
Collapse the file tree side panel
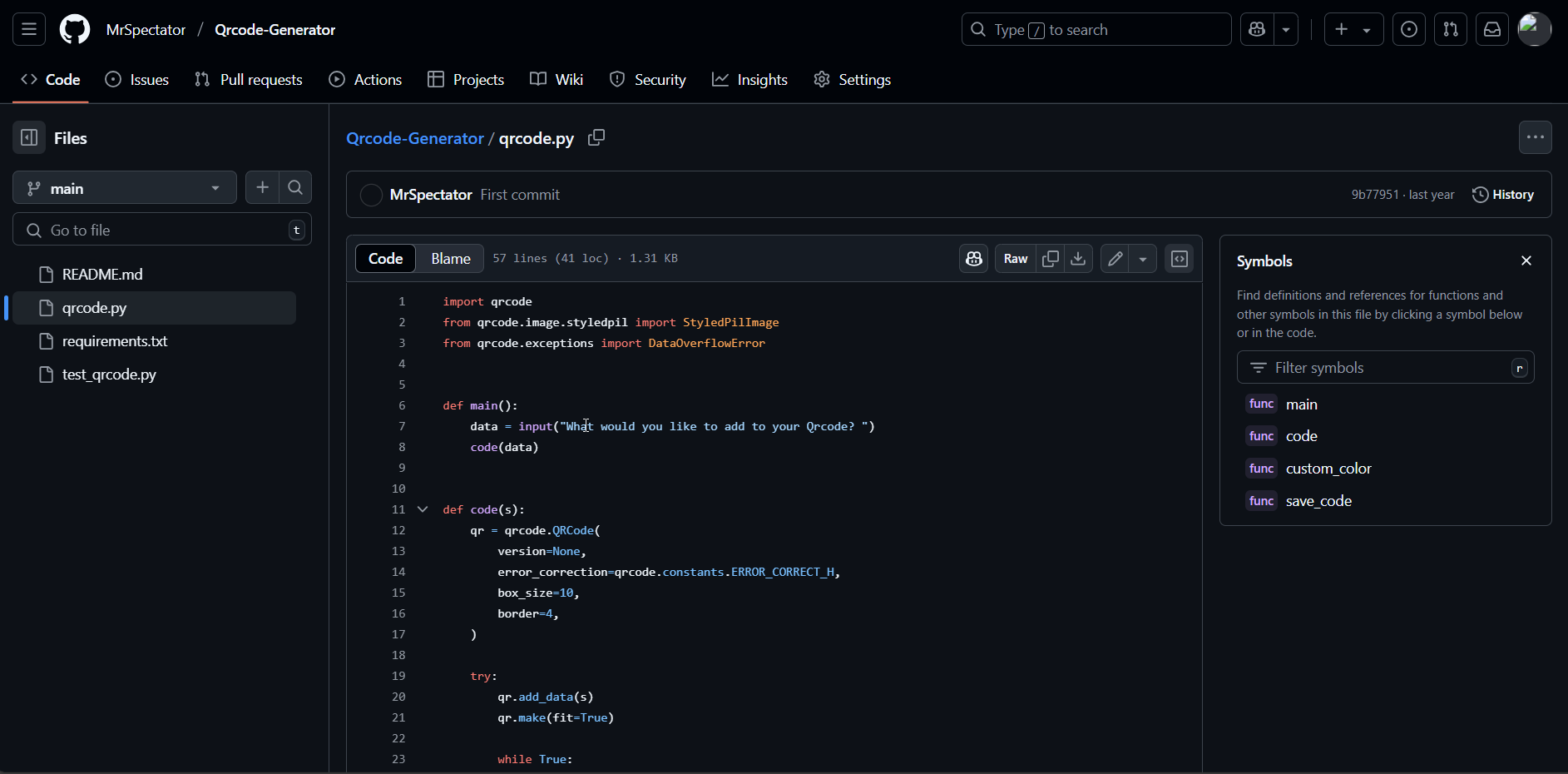click(x=29, y=138)
